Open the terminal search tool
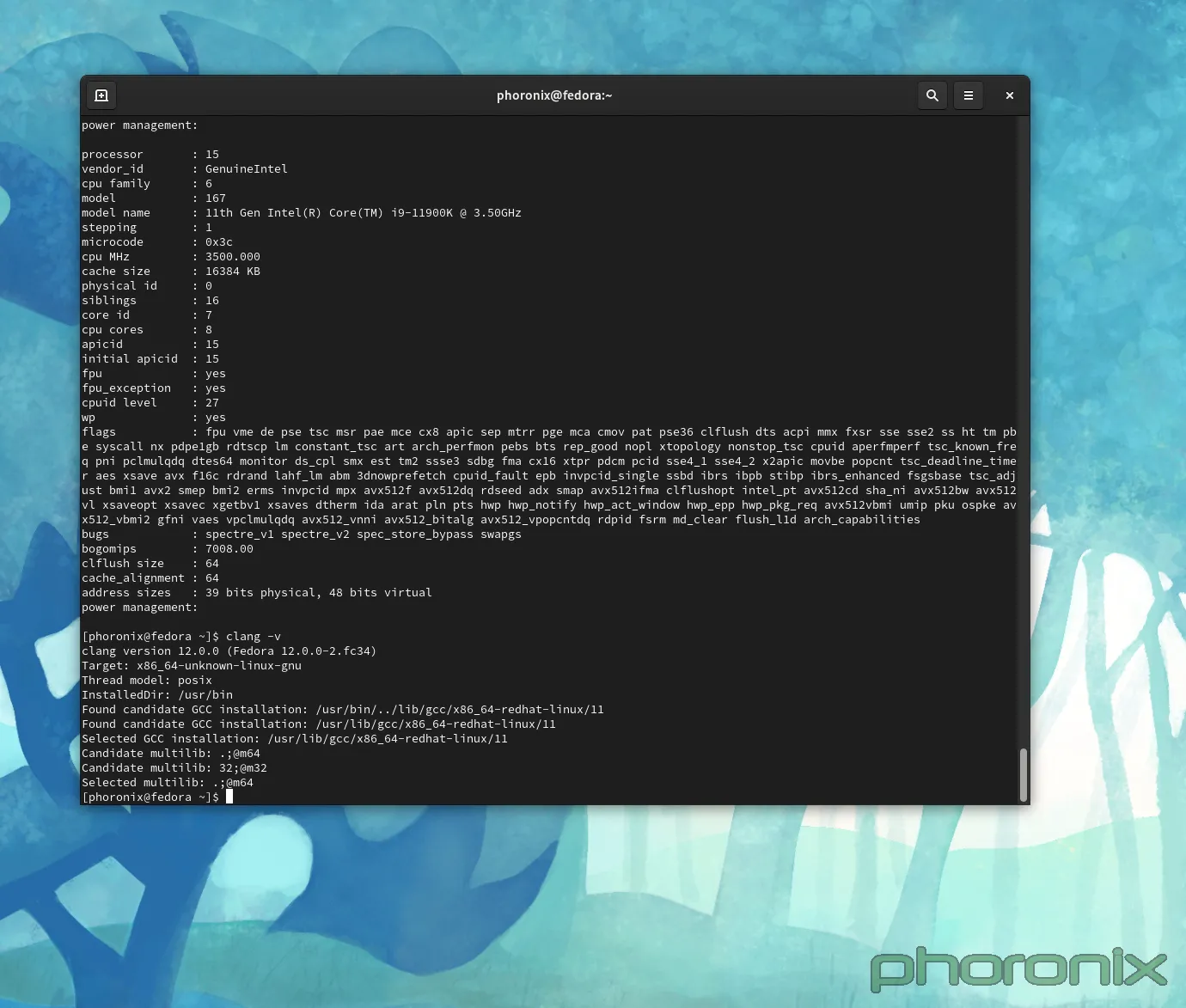 pos(932,95)
